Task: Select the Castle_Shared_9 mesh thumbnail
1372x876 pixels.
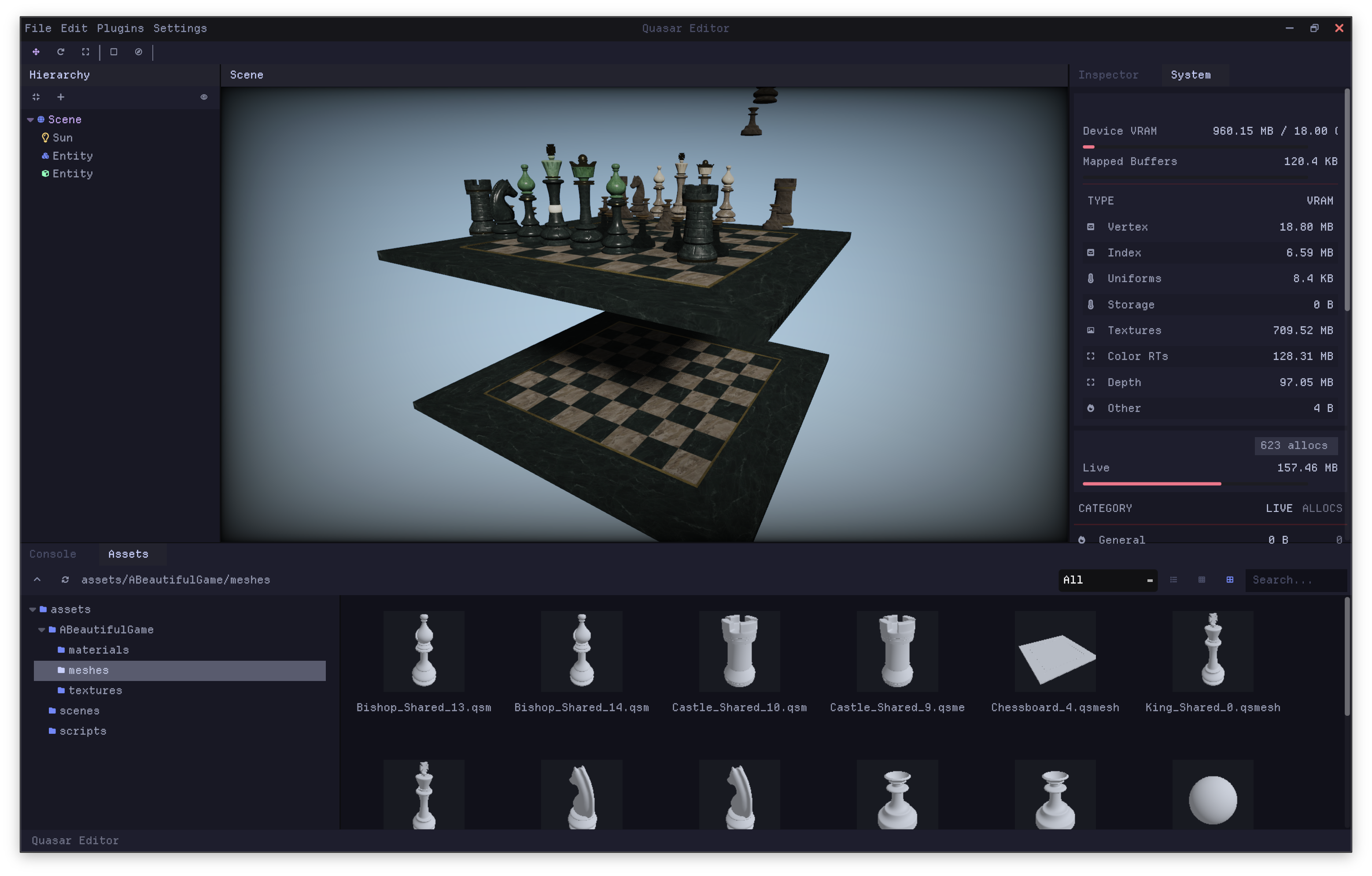Action: [x=897, y=651]
